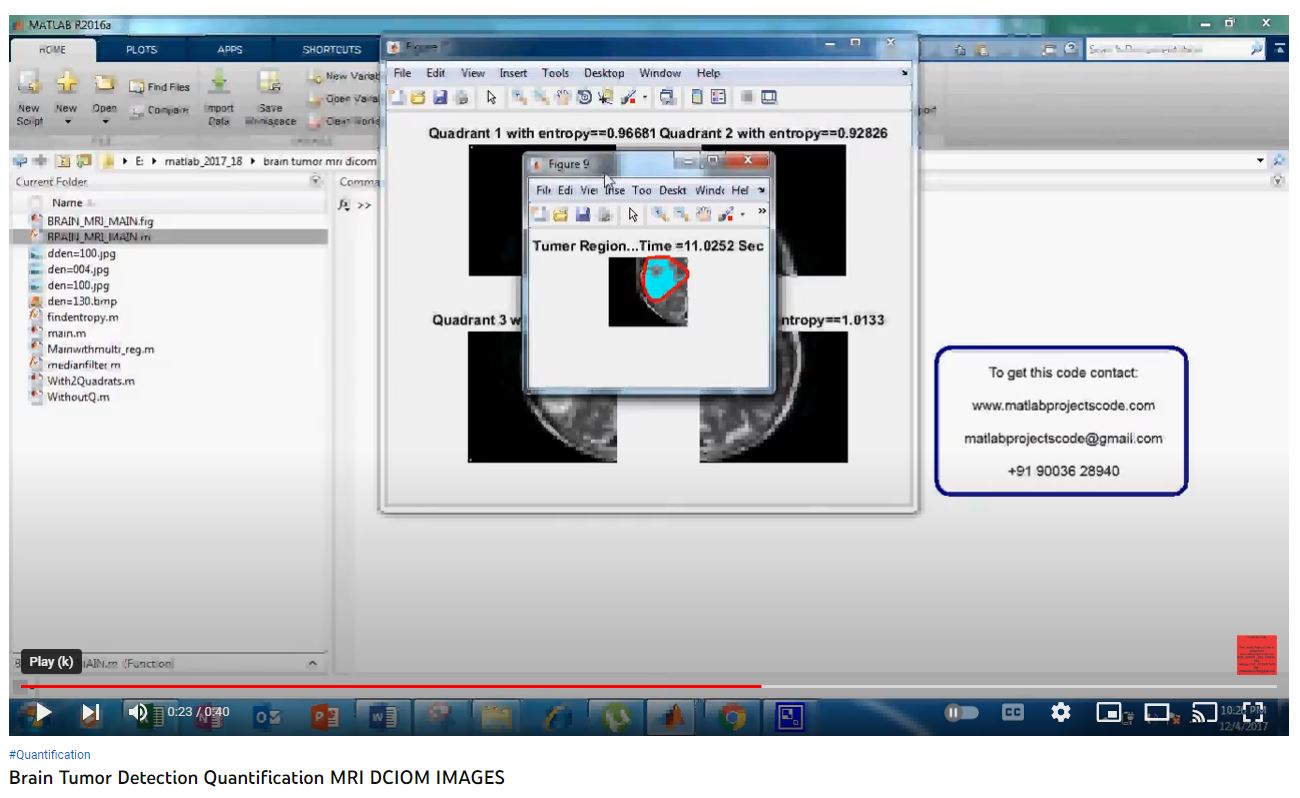The image size is (1300, 798).
Task: Click matlab_2017_18 in the address path
Action: tap(204, 161)
